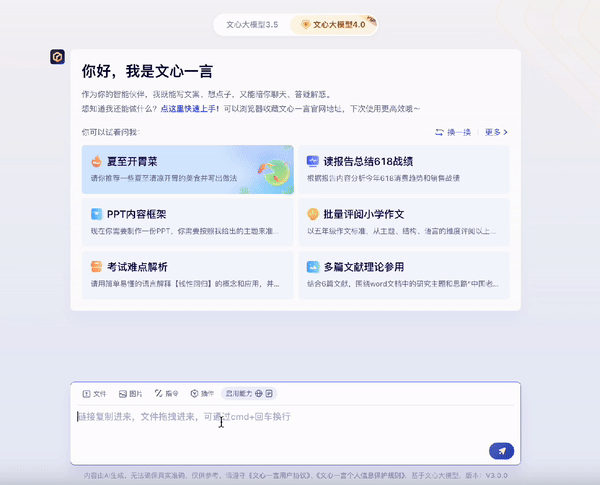Open 《文心一言个人信息保护规则》 link
The image size is (600, 485).
pyautogui.click(x=362, y=475)
